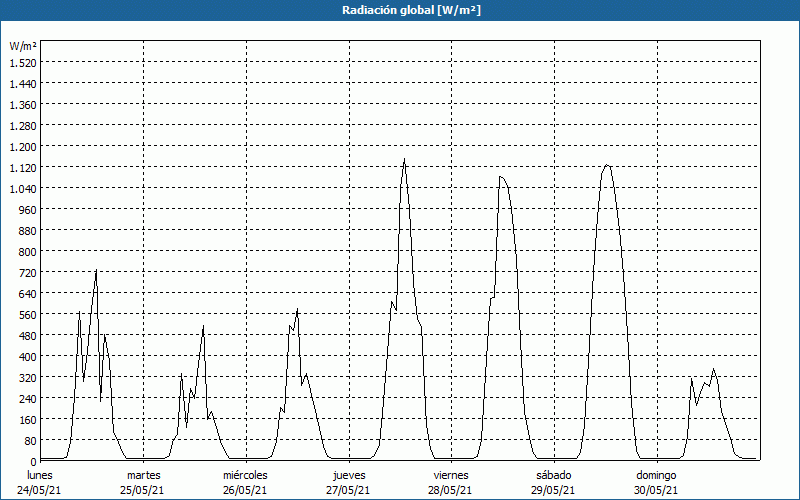Click Monday's radiation peak near 720
Screen dimensions: 800x500
pos(96,270)
